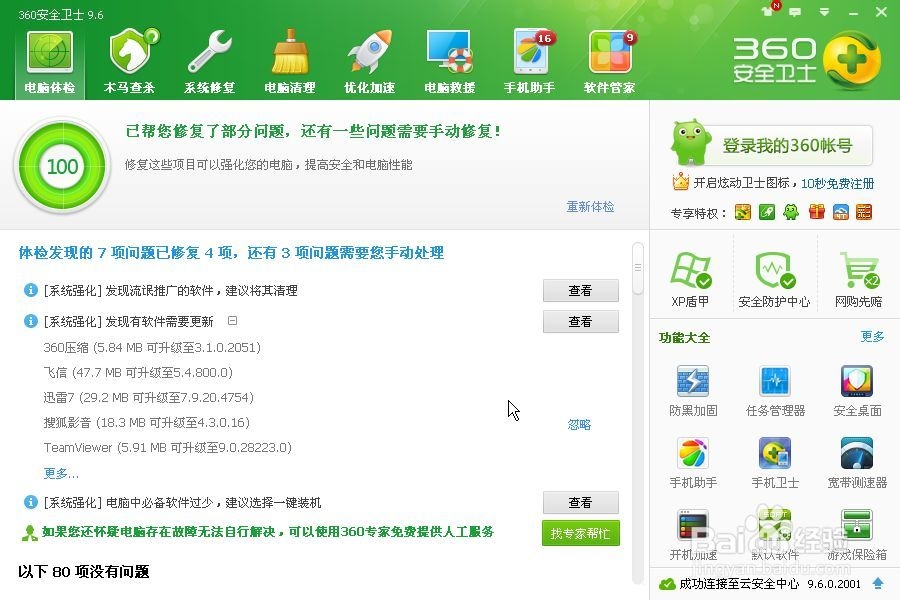This screenshot has width=900, height=600.
Task: Select the 电脑清理 broom icon
Action: click(290, 62)
